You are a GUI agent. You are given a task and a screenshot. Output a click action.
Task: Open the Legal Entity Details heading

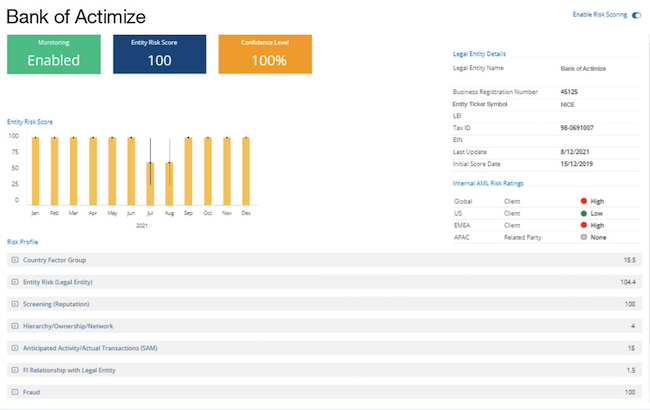(x=480, y=52)
